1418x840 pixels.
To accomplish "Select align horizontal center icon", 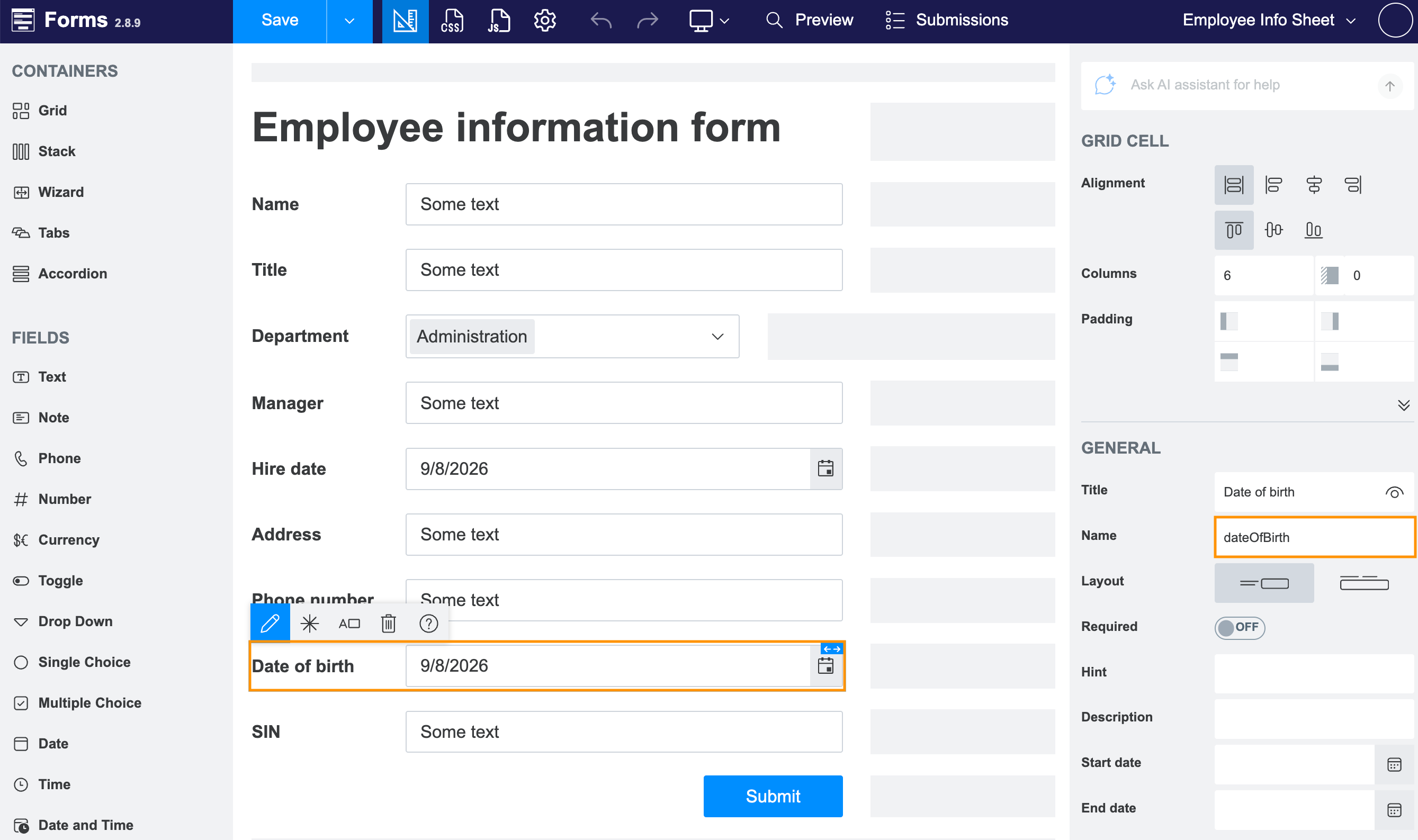I will pyautogui.click(x=1313, y=185).
